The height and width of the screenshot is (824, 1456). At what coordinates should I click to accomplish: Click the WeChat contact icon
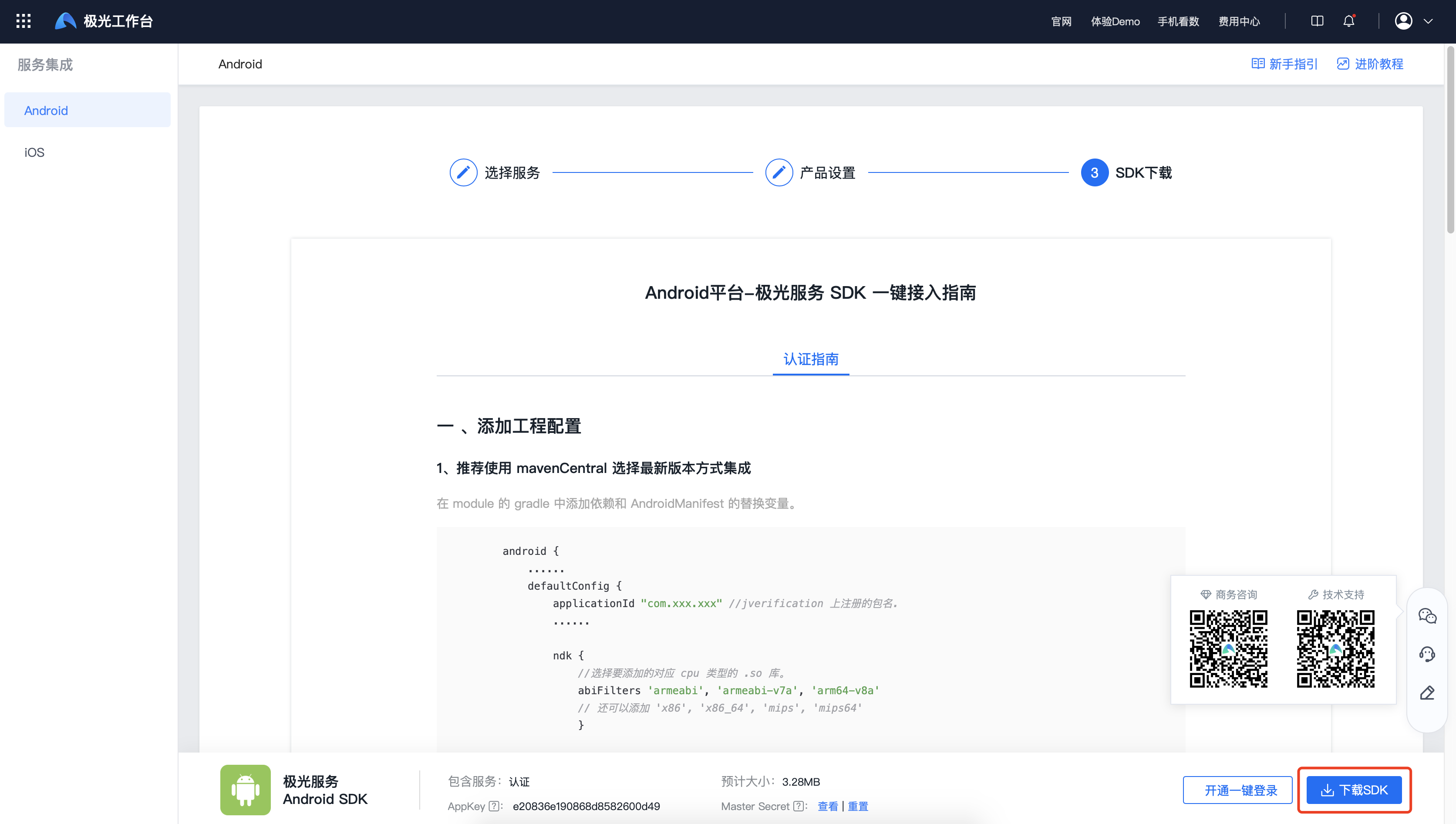(x=1427, y=616)
